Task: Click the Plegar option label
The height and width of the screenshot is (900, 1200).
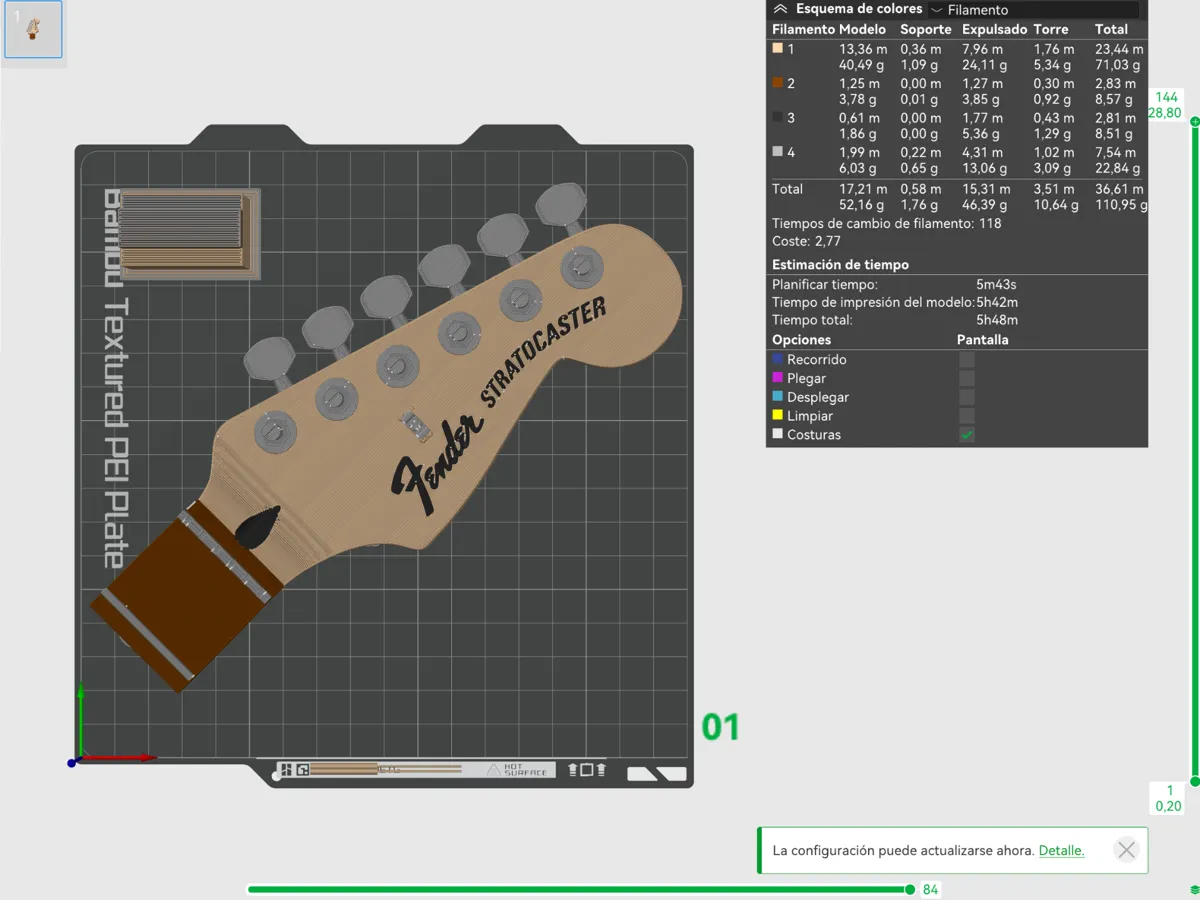Action: (807, 378)
